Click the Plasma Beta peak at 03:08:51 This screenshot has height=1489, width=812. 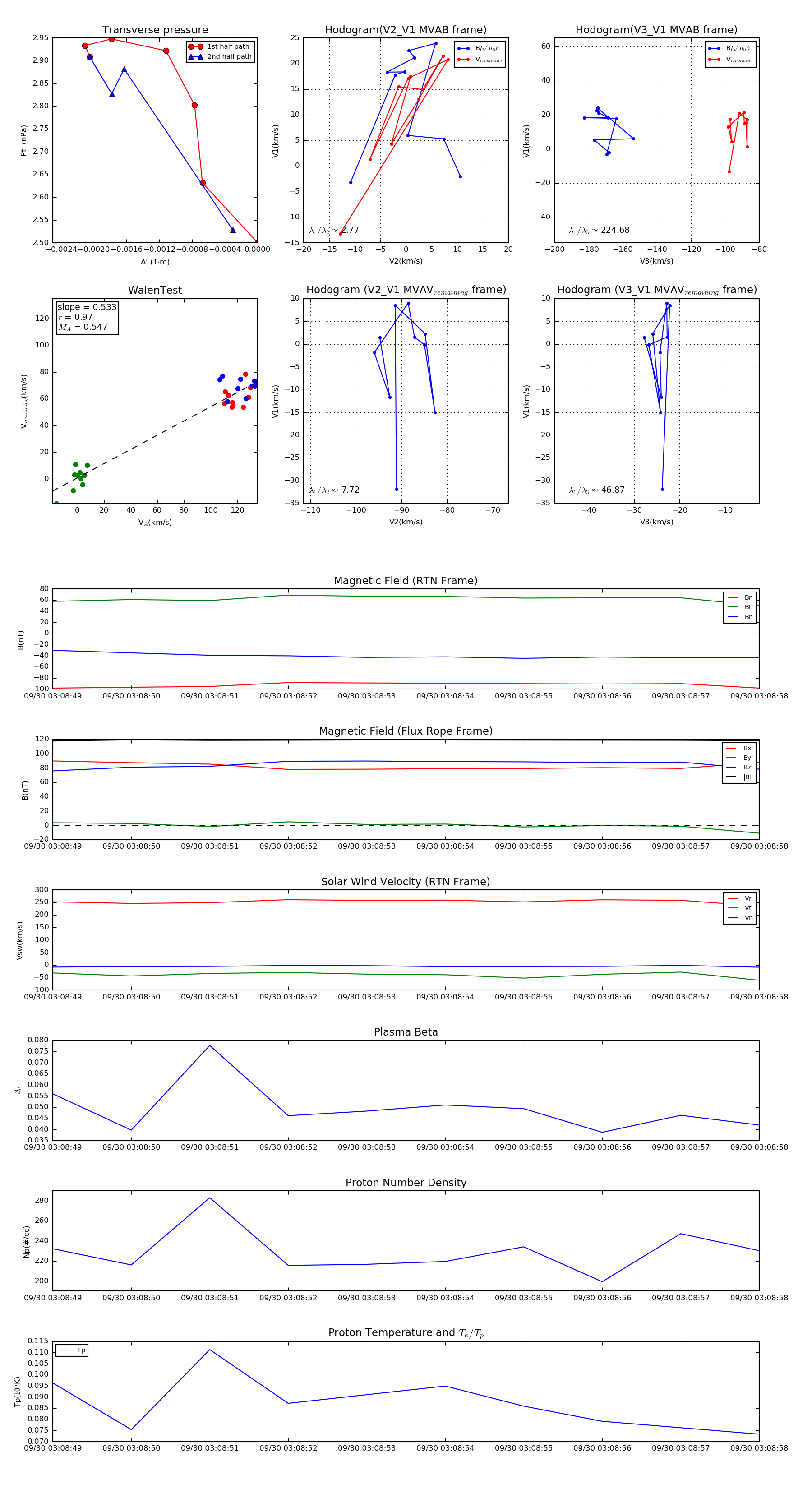tap(210, 1045)
